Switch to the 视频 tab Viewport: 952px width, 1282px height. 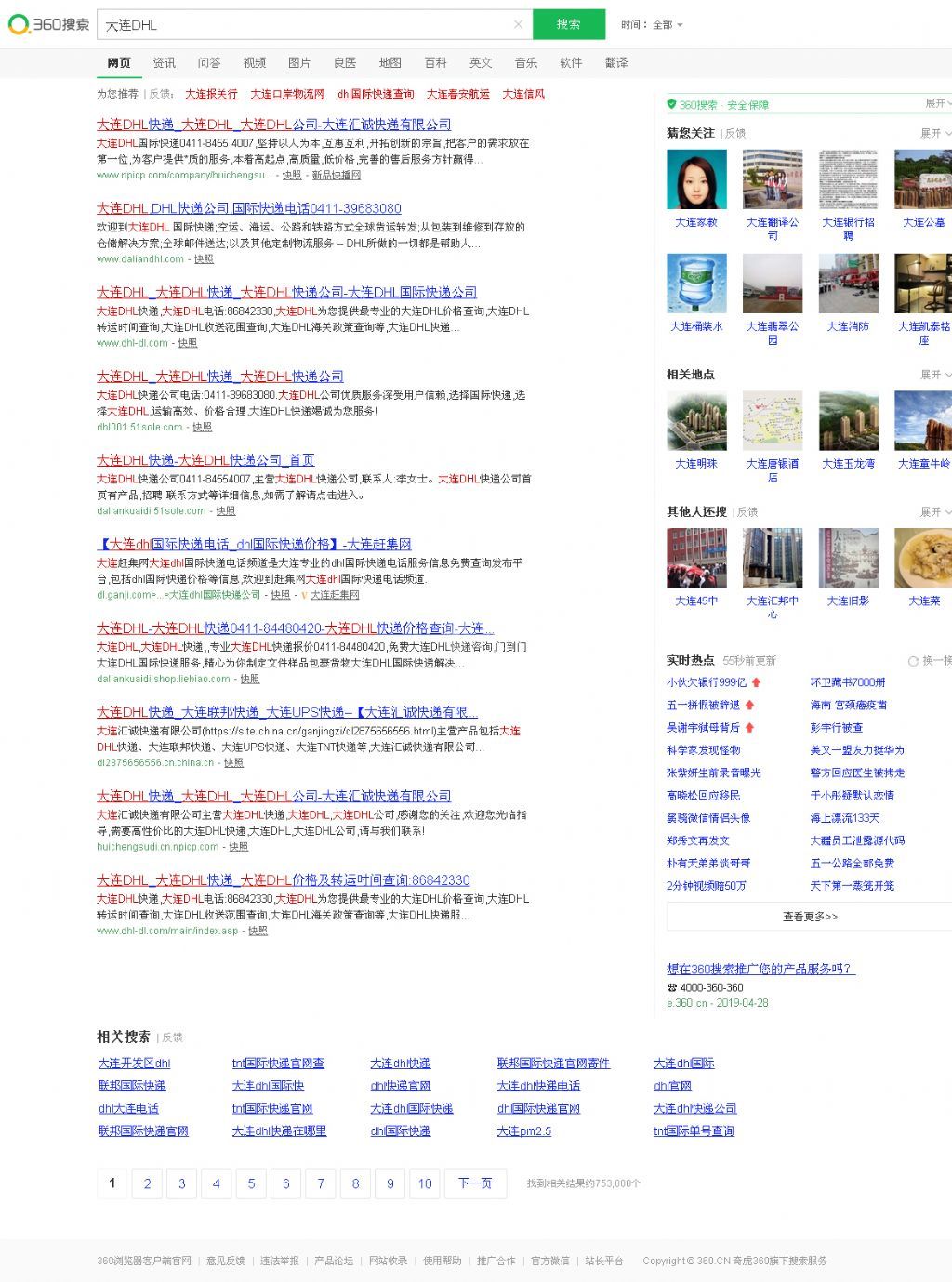(255, 62)
